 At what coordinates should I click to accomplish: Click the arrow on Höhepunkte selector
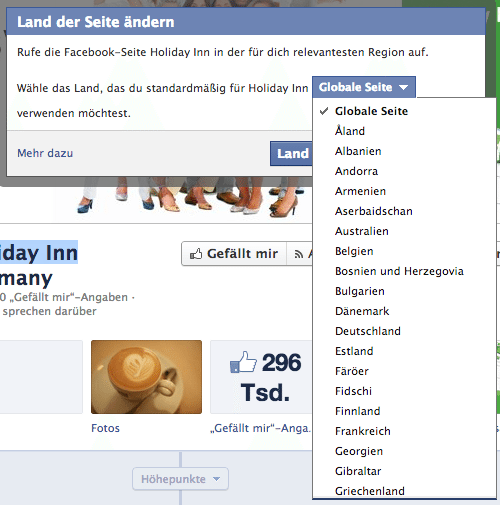[x=217, y=479]
